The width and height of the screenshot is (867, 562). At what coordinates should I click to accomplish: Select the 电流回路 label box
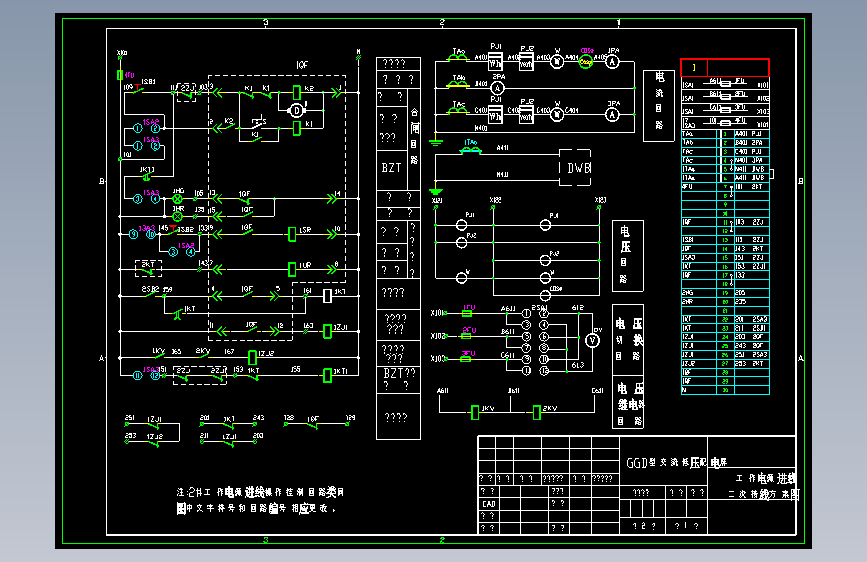(659, 106)
